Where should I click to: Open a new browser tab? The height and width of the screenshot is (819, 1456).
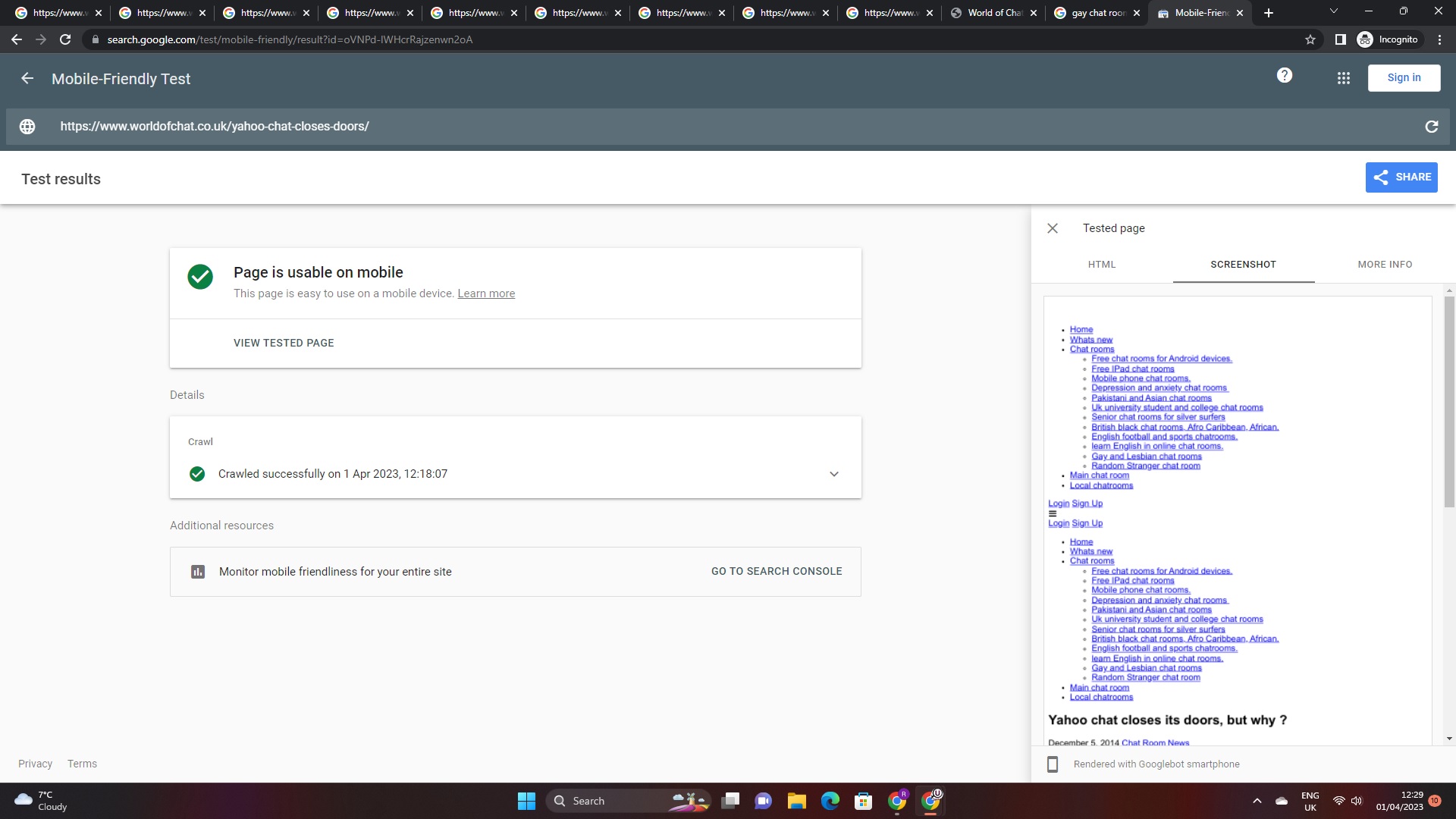(x=1269, y=13)
